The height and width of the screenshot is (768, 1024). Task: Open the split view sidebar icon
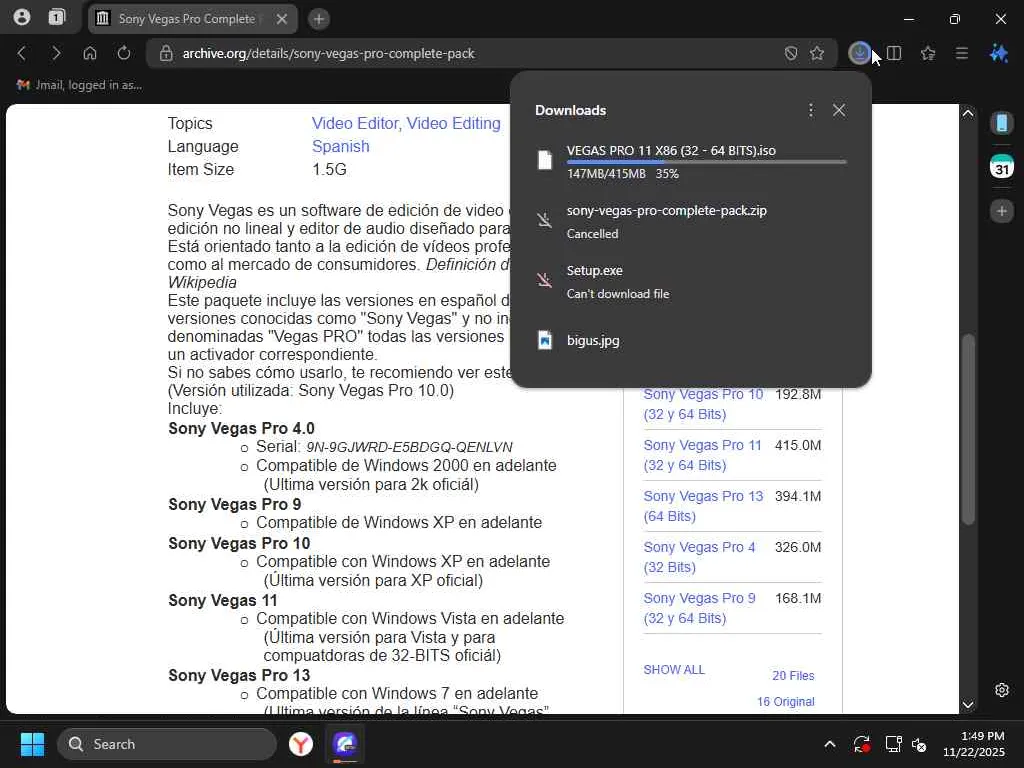894,53
